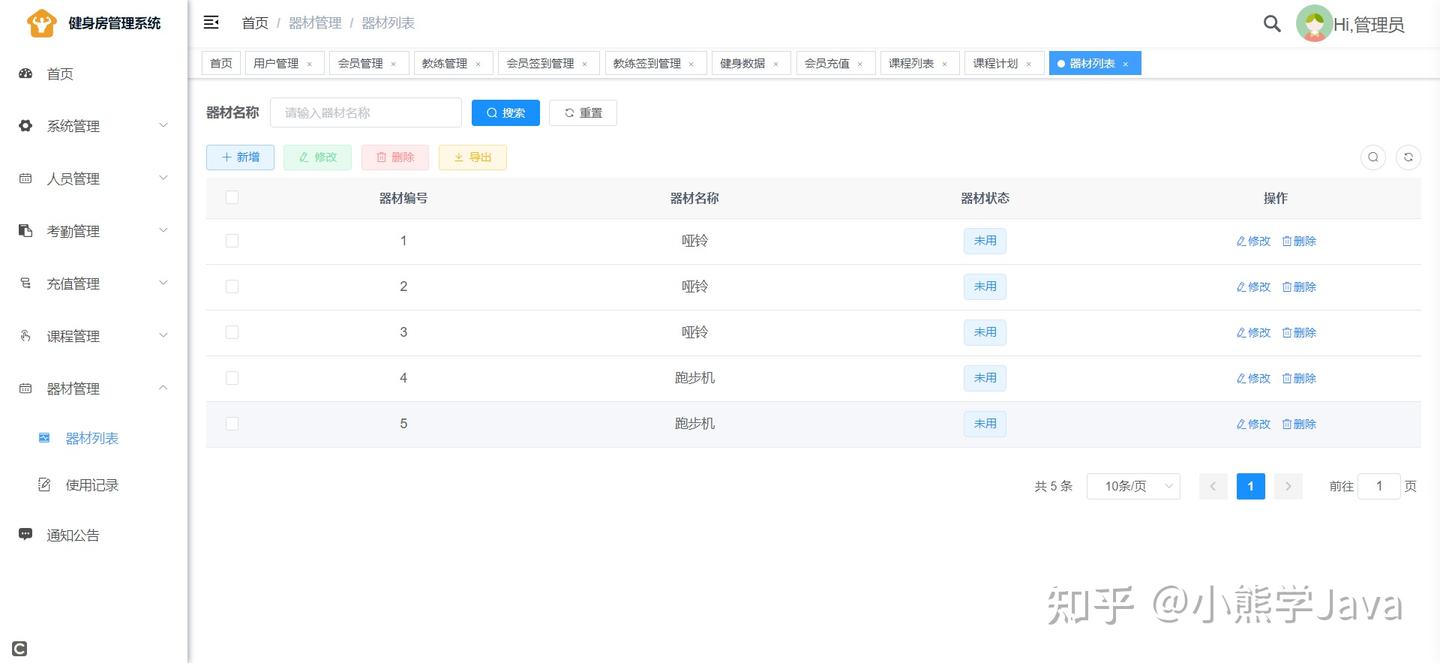Viewport: 1440px width, 663px height.
Task: Refresh the table with round refresh icon
Action: (x=1408, y=157)
